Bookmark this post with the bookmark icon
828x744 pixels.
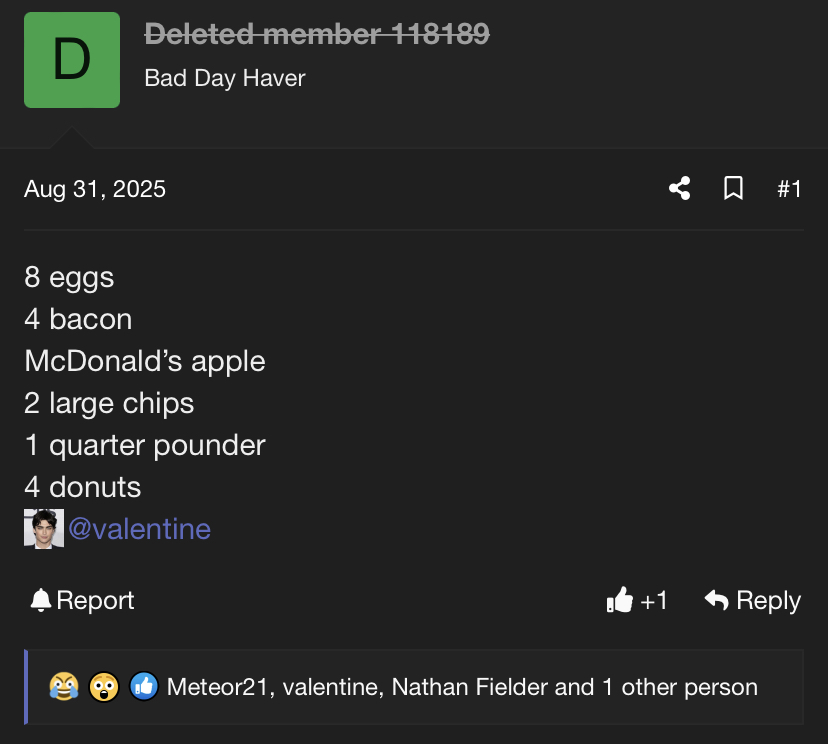click(733, 189)
